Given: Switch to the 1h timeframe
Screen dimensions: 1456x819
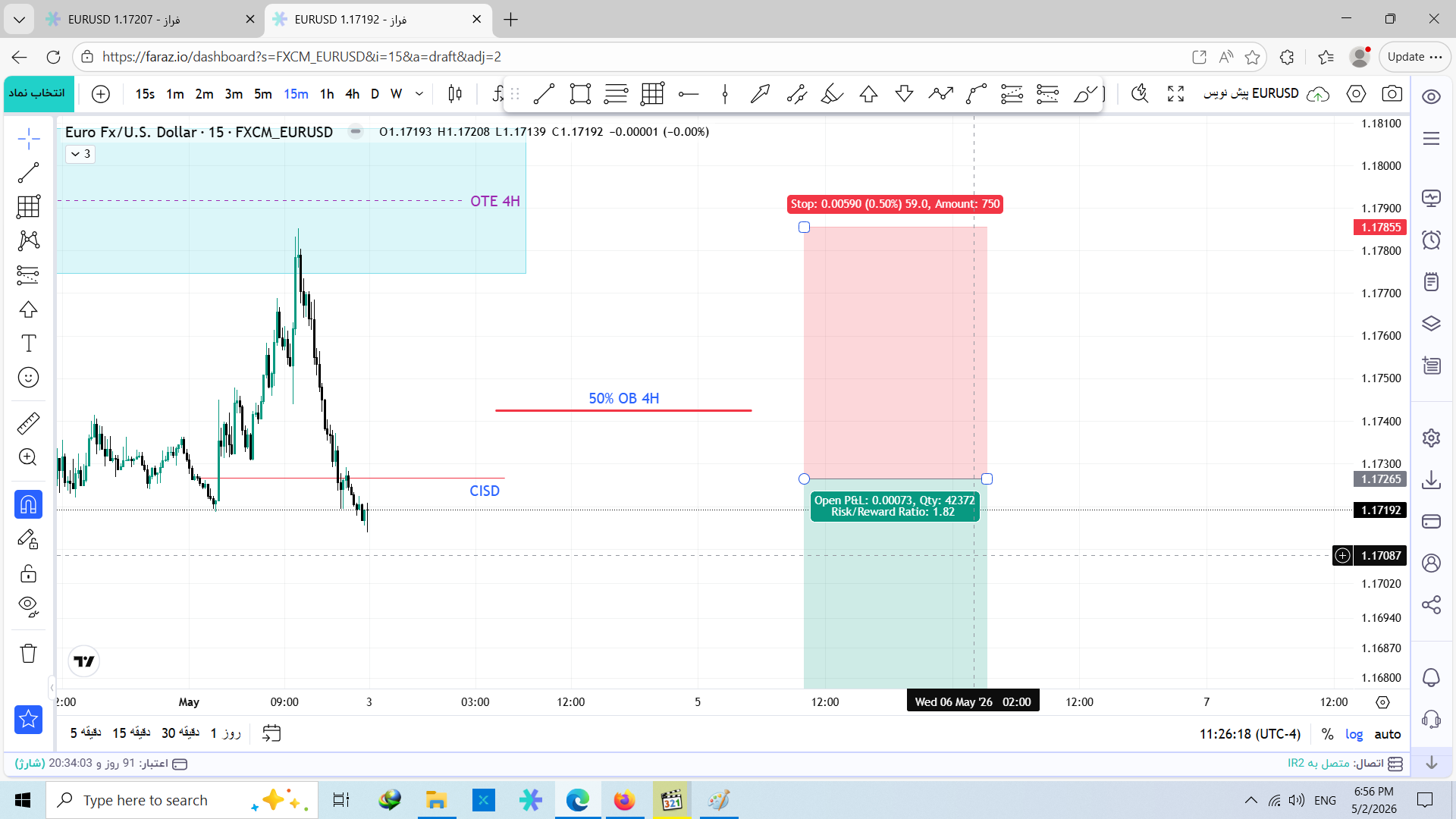Looking at the screenshot, I should (327, 94).
